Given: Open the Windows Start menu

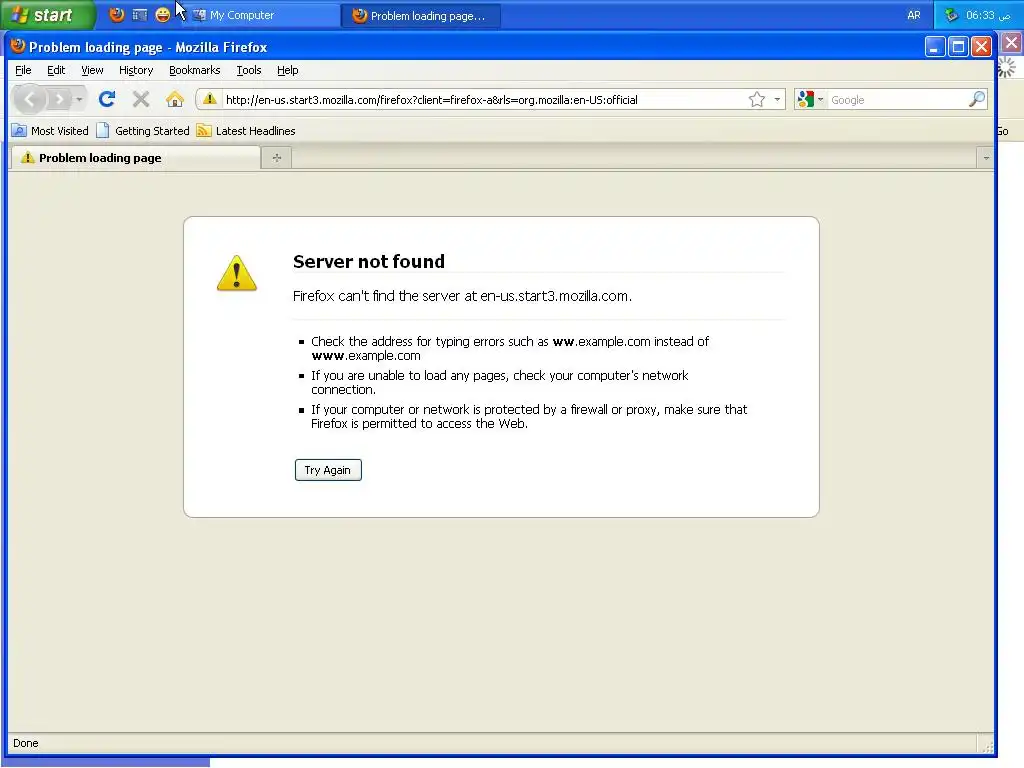Looking at the screenshot, I should (48, 15).
